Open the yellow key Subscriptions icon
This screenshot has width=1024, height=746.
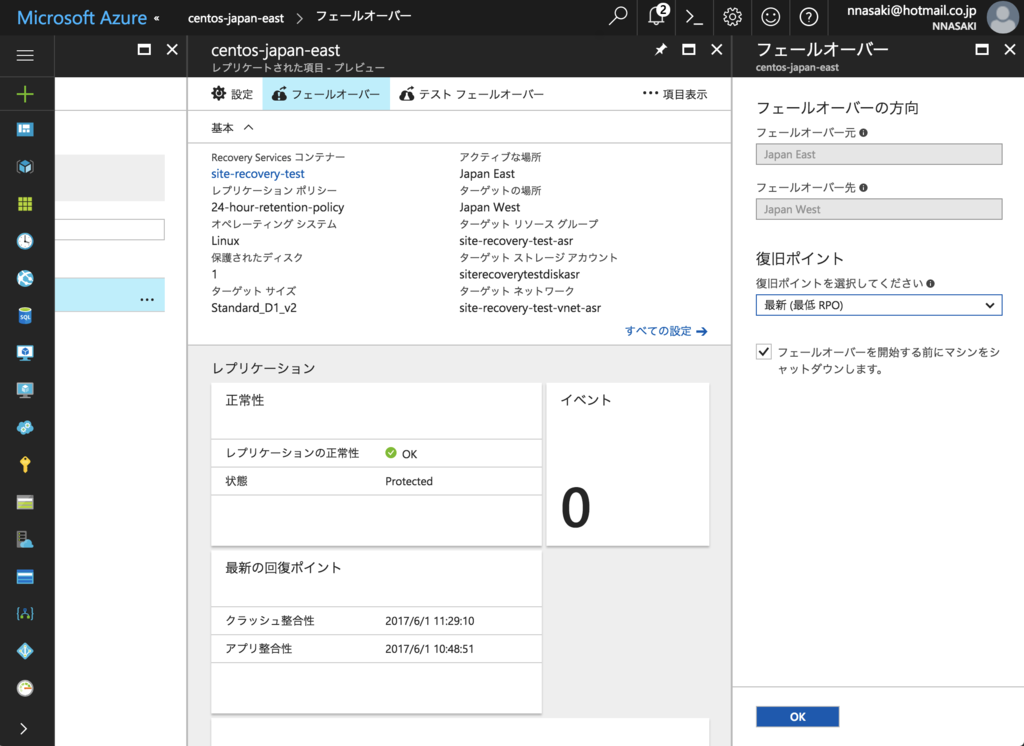25,464
